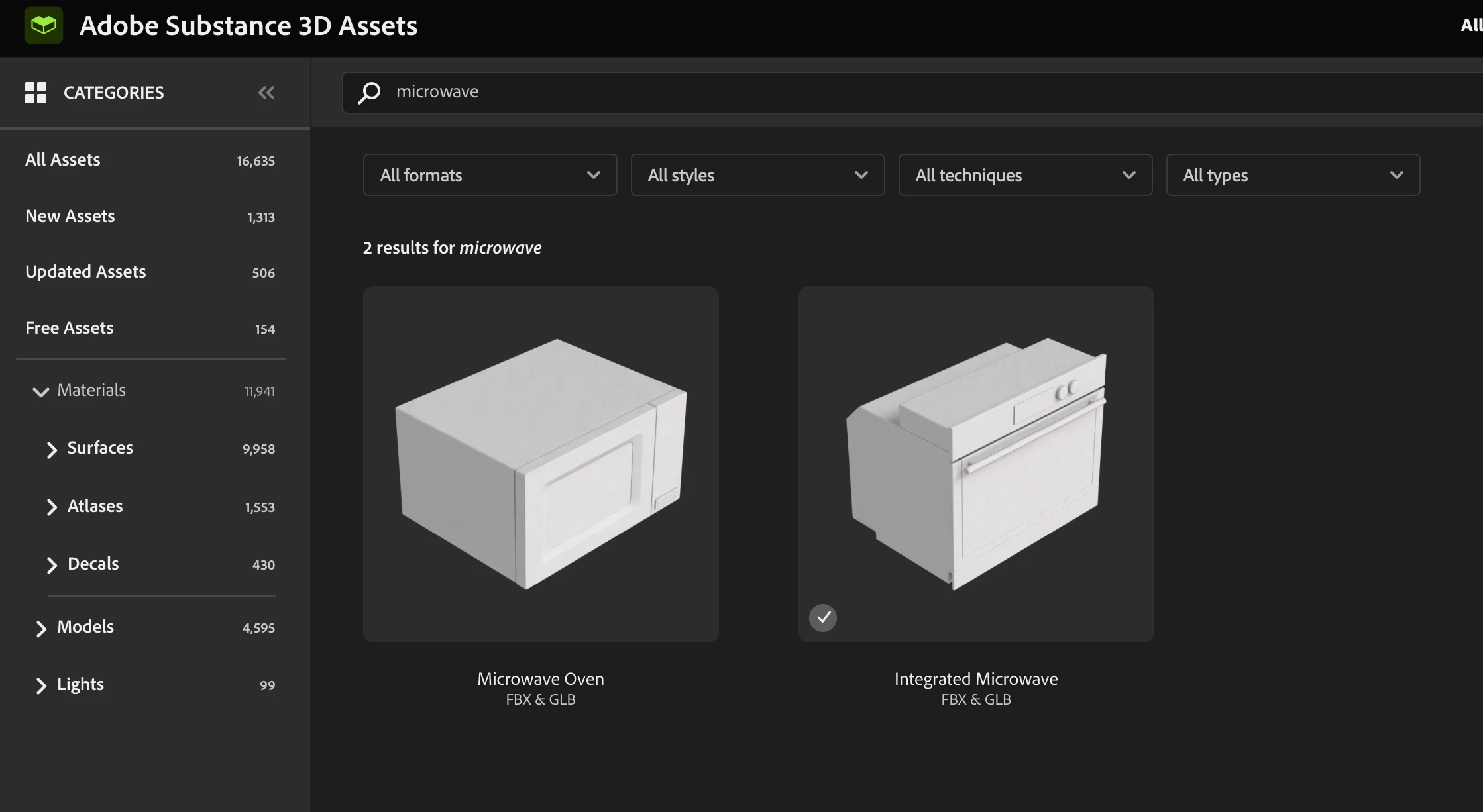Collapse the categories sidebar with the double chevron

click(x=266, y=93)
